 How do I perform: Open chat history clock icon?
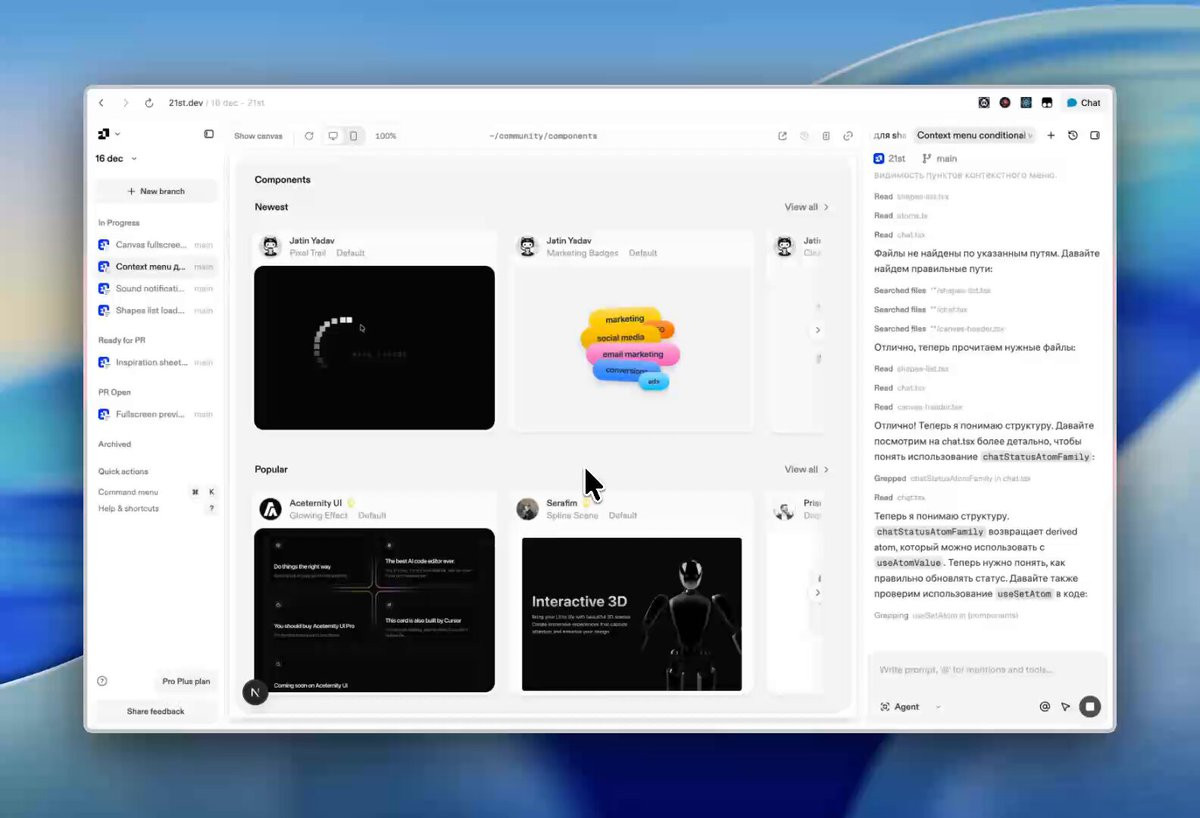(x=1073, y=135)
